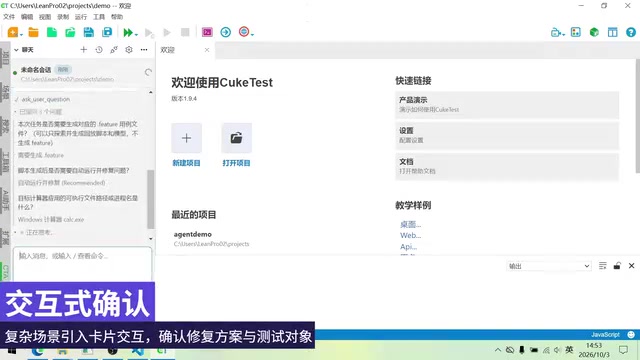The width and height of the screenshot is (640, 360).
Task: Open the Api... sample link
Action: (x=409, y=247)
